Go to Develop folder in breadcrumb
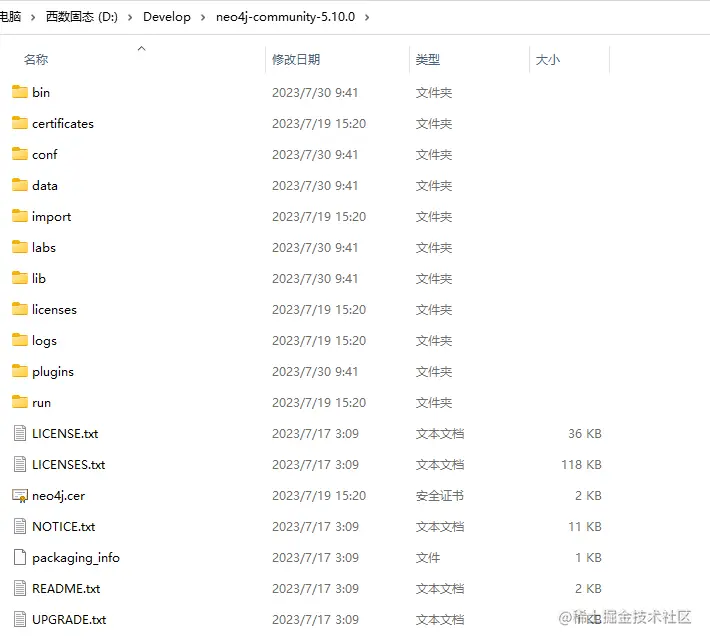The height and width of the screenshot is (644, 710). [167, 17]
